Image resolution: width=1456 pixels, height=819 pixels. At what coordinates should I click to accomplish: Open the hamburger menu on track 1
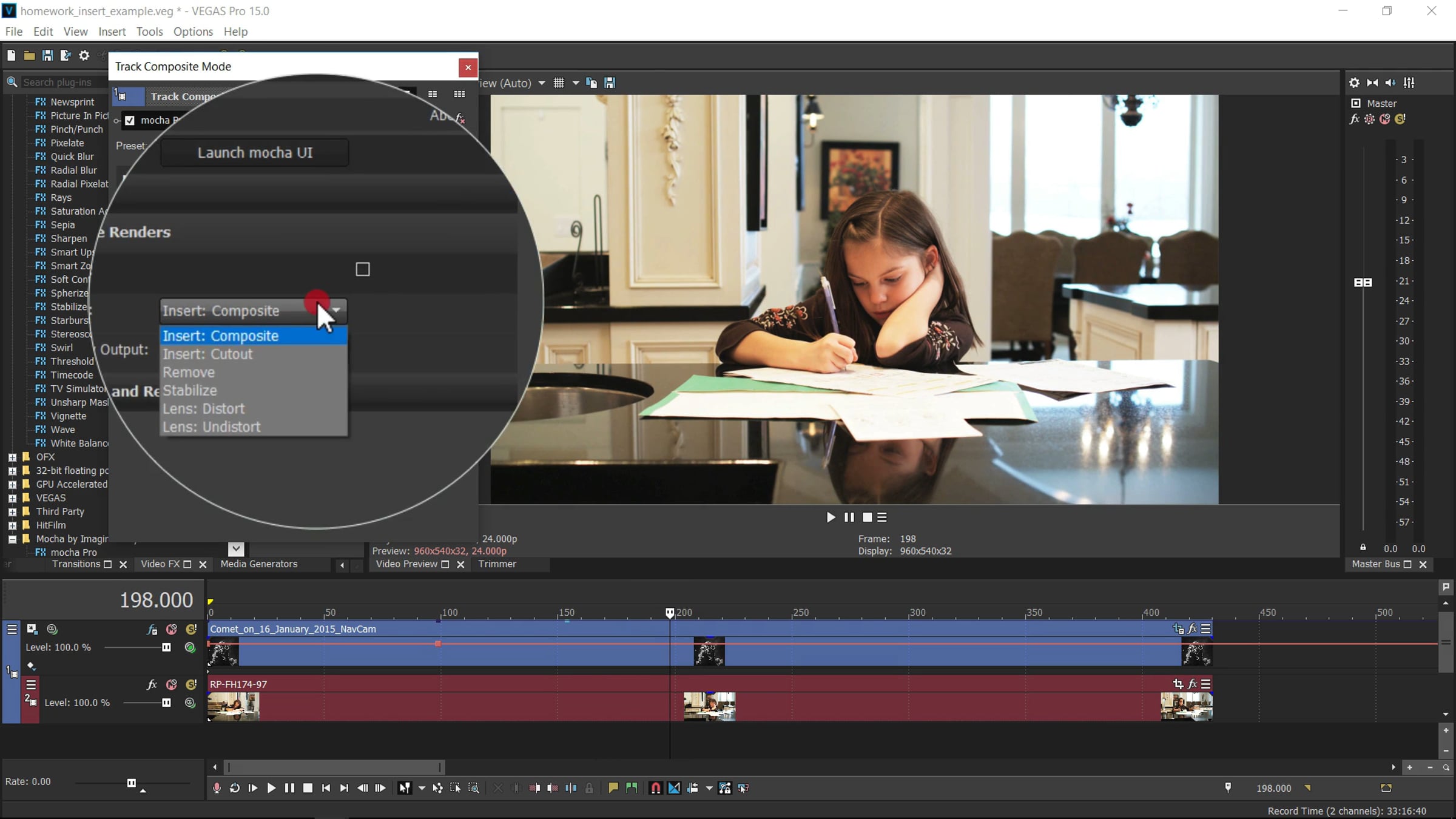point(12,629)
